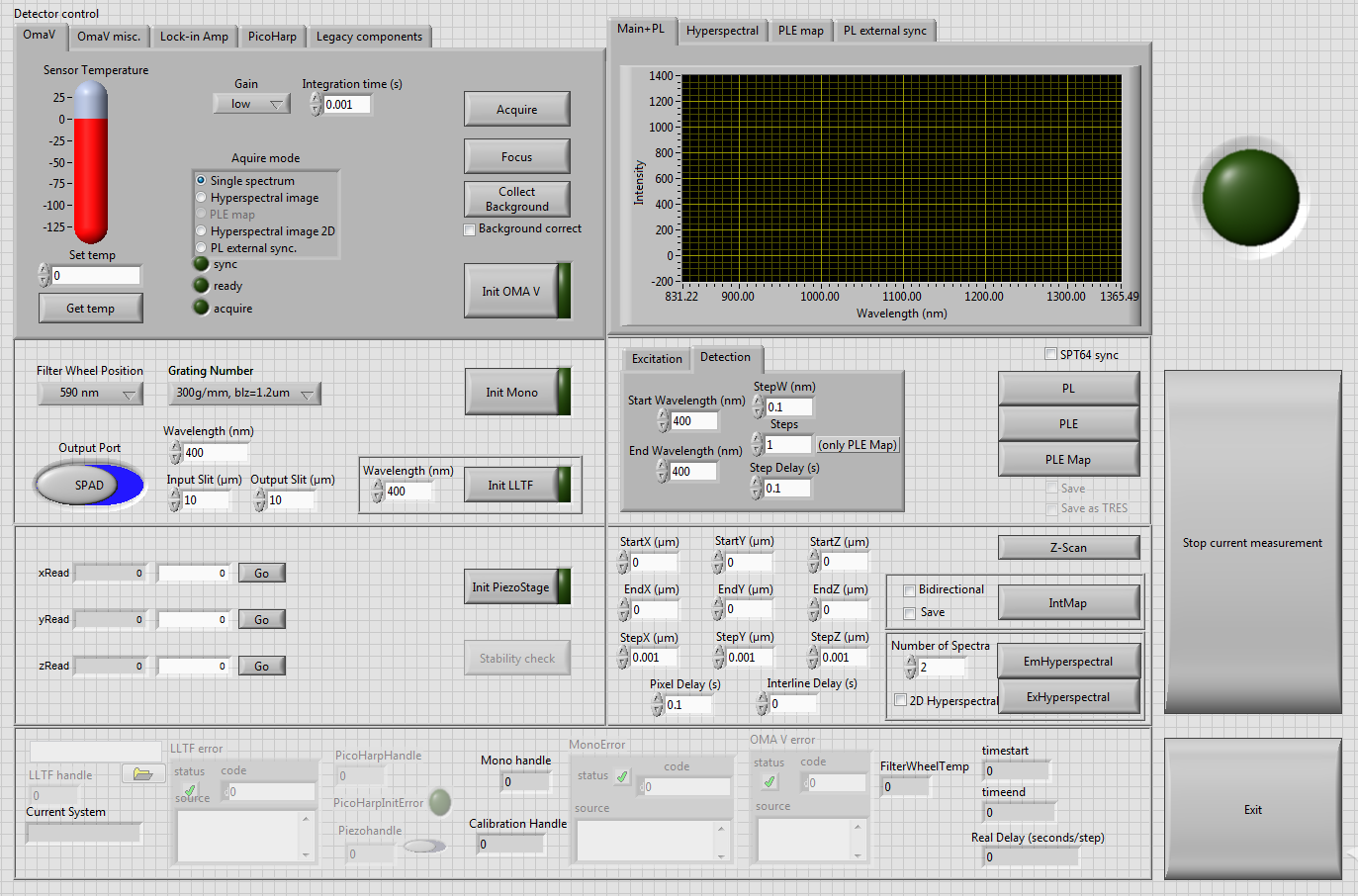This screenshot has width=1358, height=896.
Task: Switch to the Excitation tab
Action: [656, 358]
